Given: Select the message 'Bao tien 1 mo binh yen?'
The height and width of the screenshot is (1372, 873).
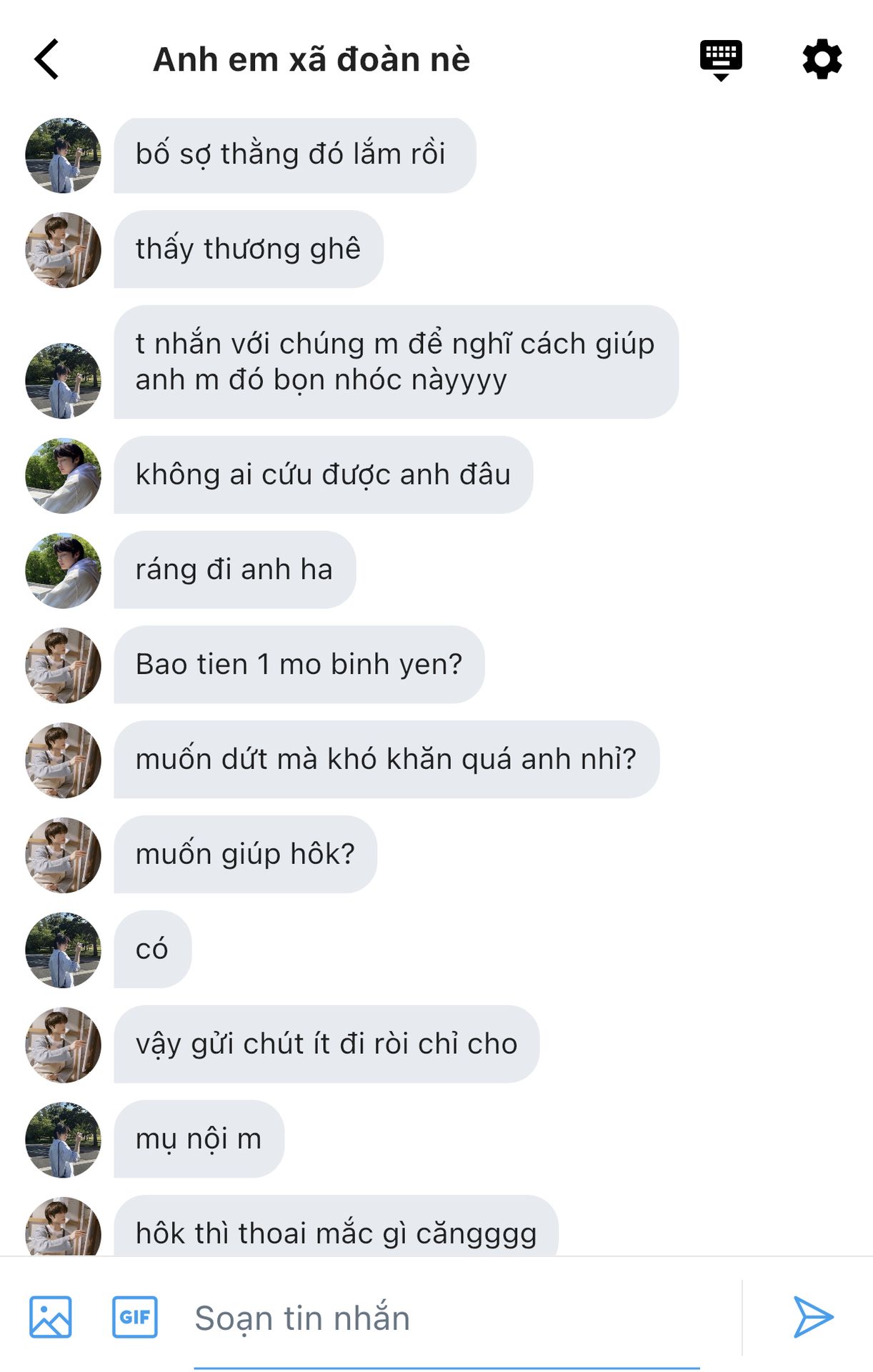Looking at the screenshot, I should point(299,665).
